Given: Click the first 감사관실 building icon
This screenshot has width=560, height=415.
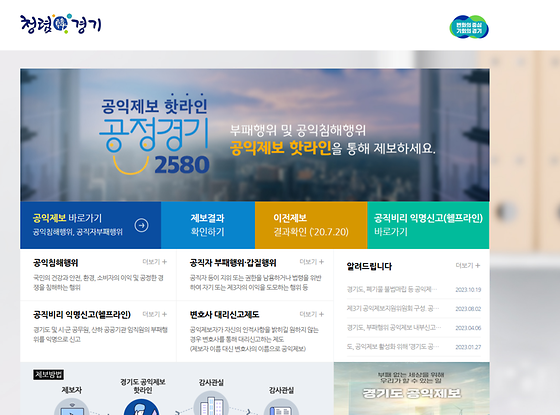Looking at the screenshot, I should (x=211, y=404).
